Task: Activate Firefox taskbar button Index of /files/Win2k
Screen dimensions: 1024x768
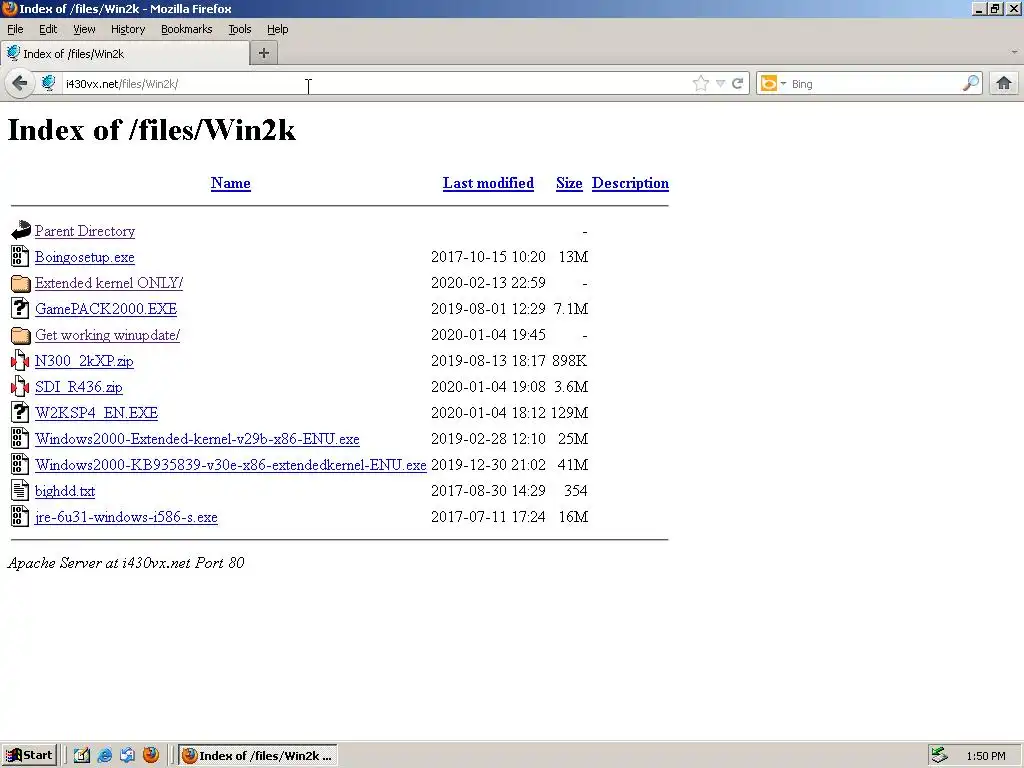Action: 258,755
